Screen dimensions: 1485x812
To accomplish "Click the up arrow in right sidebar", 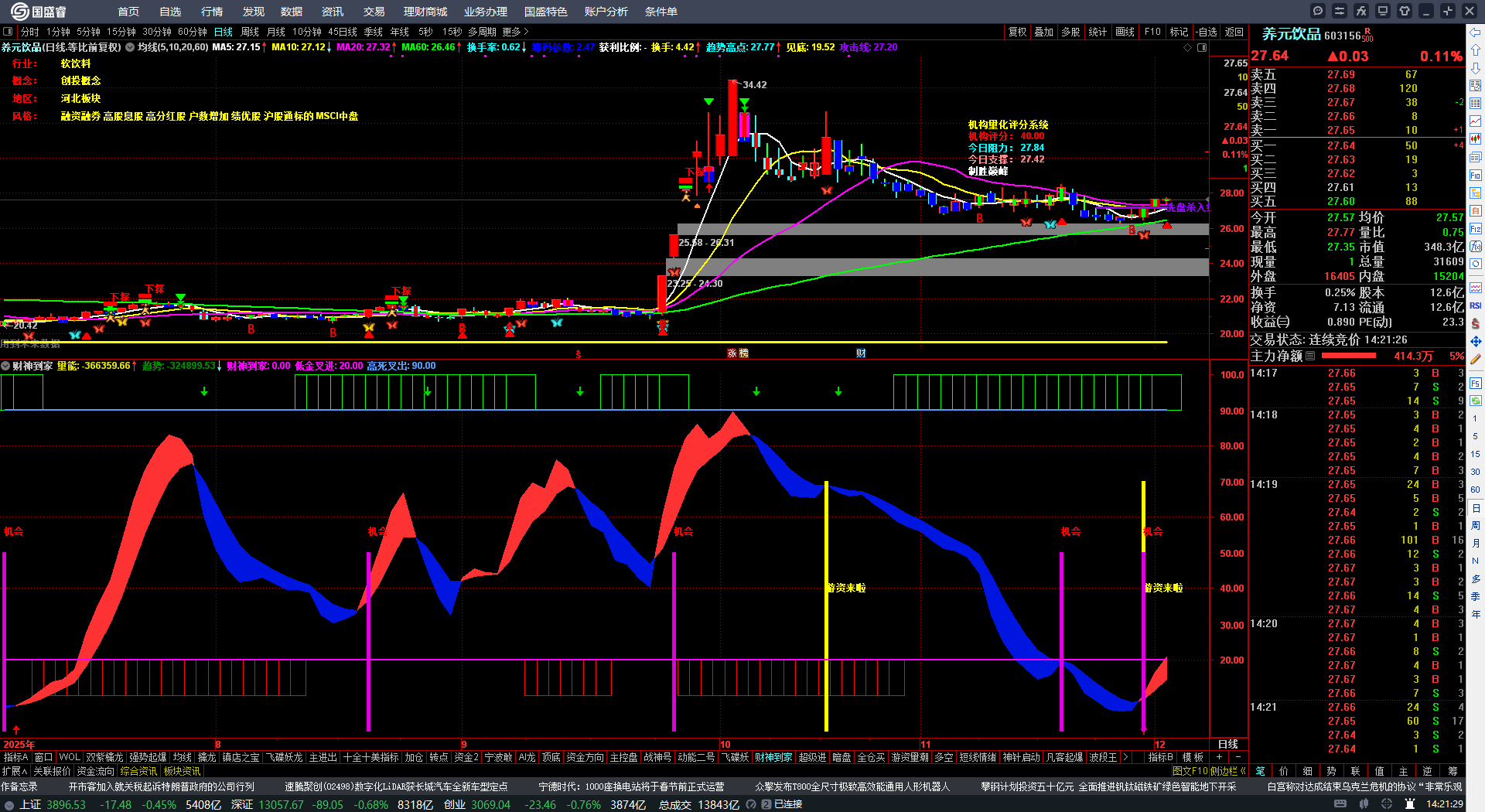I will pos(1476,50).
